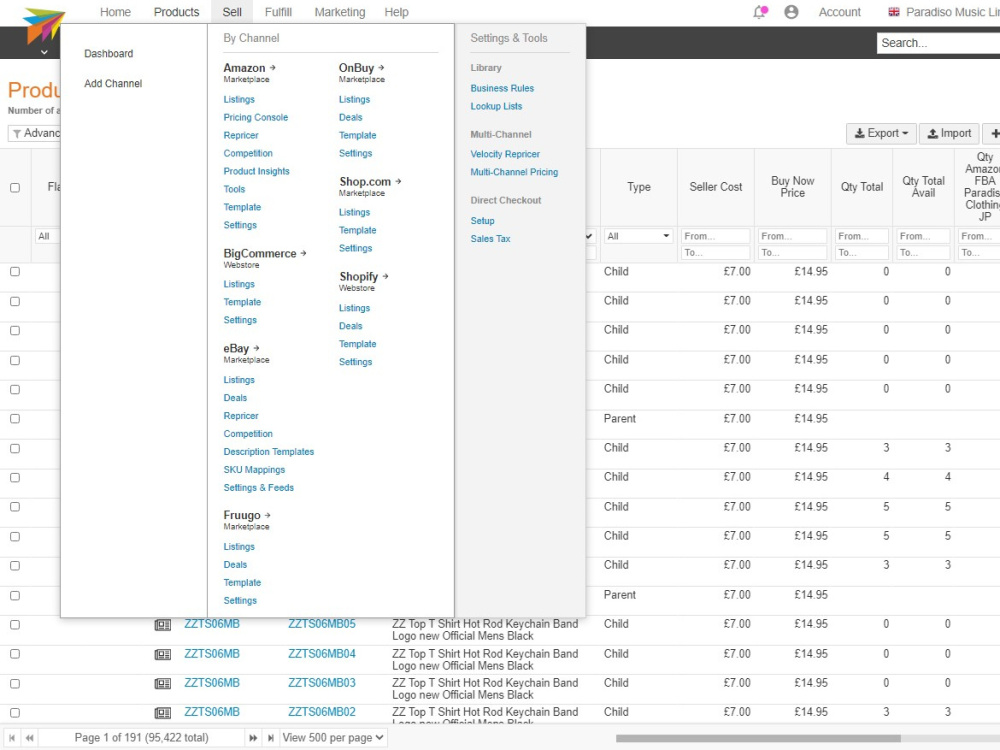Go to next page icon

[253, 737]
